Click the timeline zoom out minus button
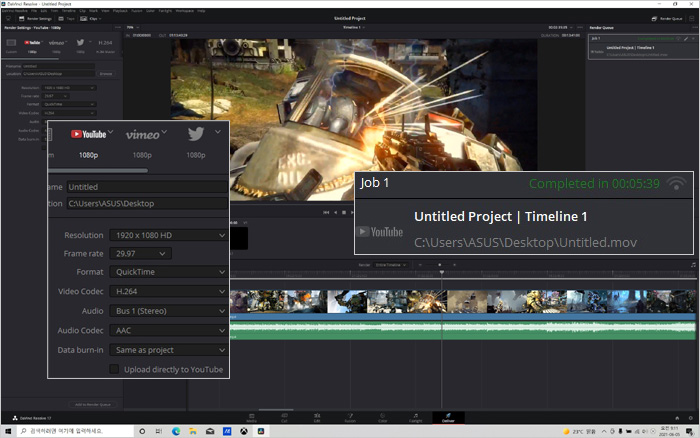 421,265
